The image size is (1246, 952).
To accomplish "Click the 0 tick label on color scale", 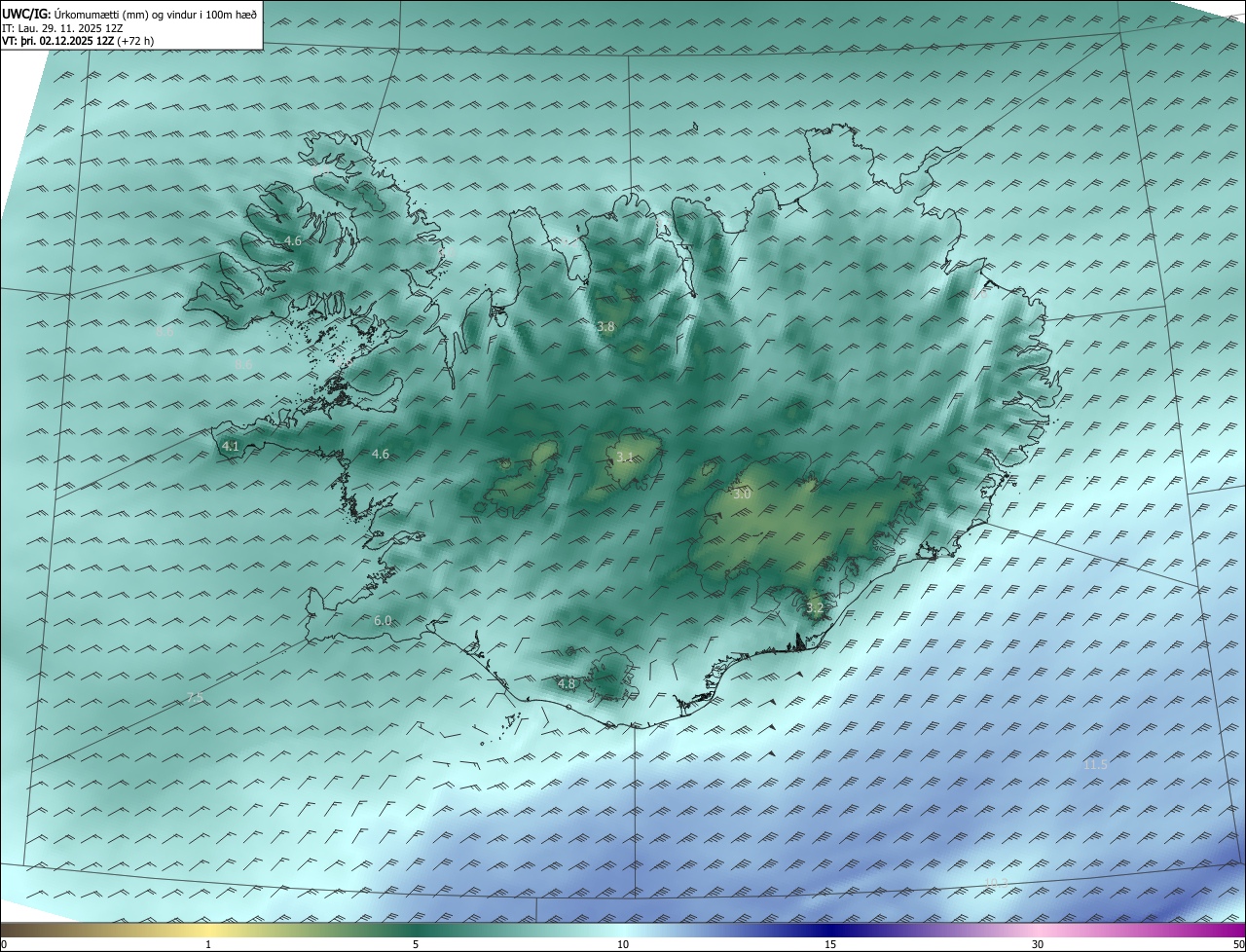I will [x=4, y=944].
